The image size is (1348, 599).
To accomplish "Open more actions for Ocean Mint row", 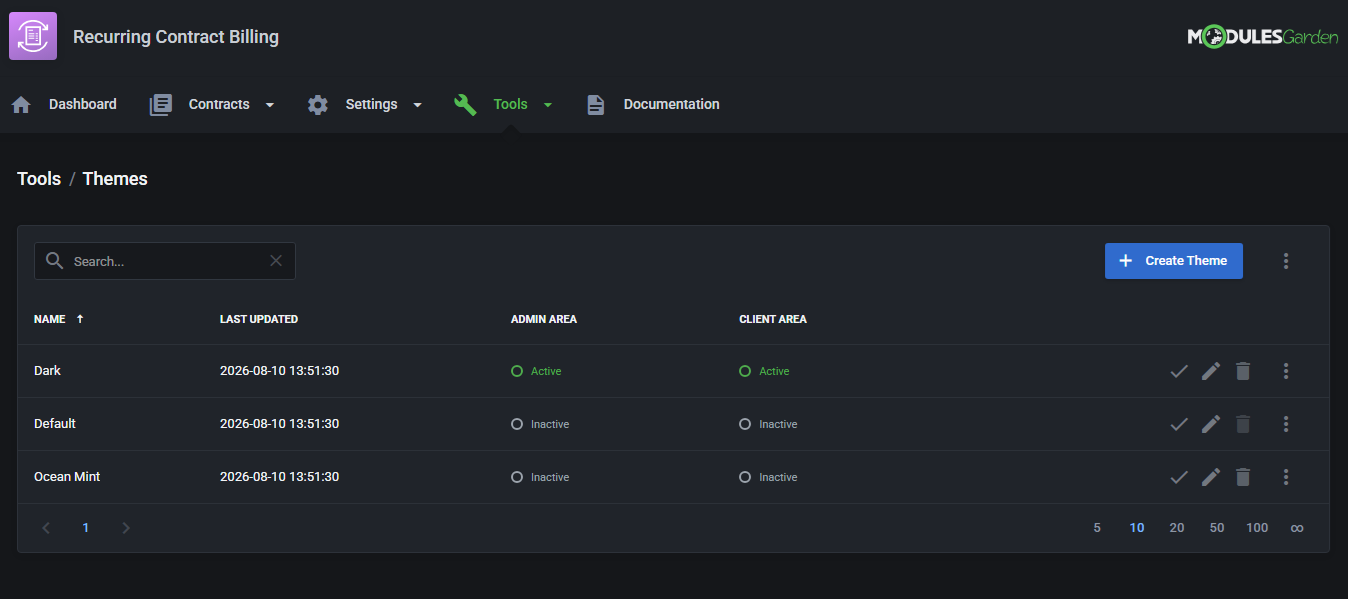I will 1286,477.
